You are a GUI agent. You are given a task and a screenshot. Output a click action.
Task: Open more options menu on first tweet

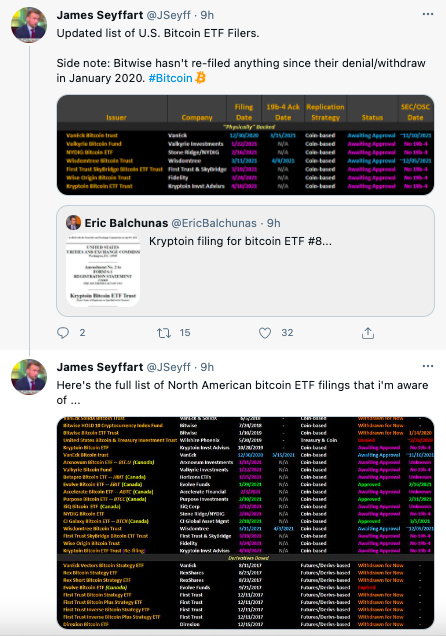(x=428, y=14)
